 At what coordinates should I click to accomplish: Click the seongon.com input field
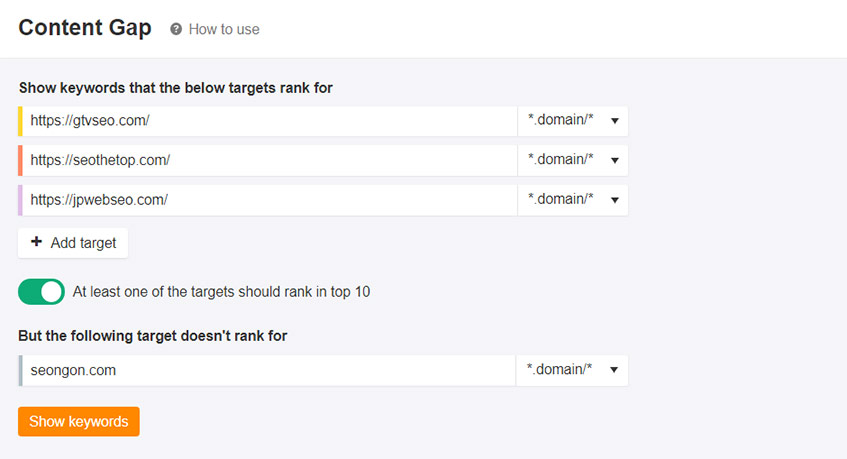(x=268, y=370)
